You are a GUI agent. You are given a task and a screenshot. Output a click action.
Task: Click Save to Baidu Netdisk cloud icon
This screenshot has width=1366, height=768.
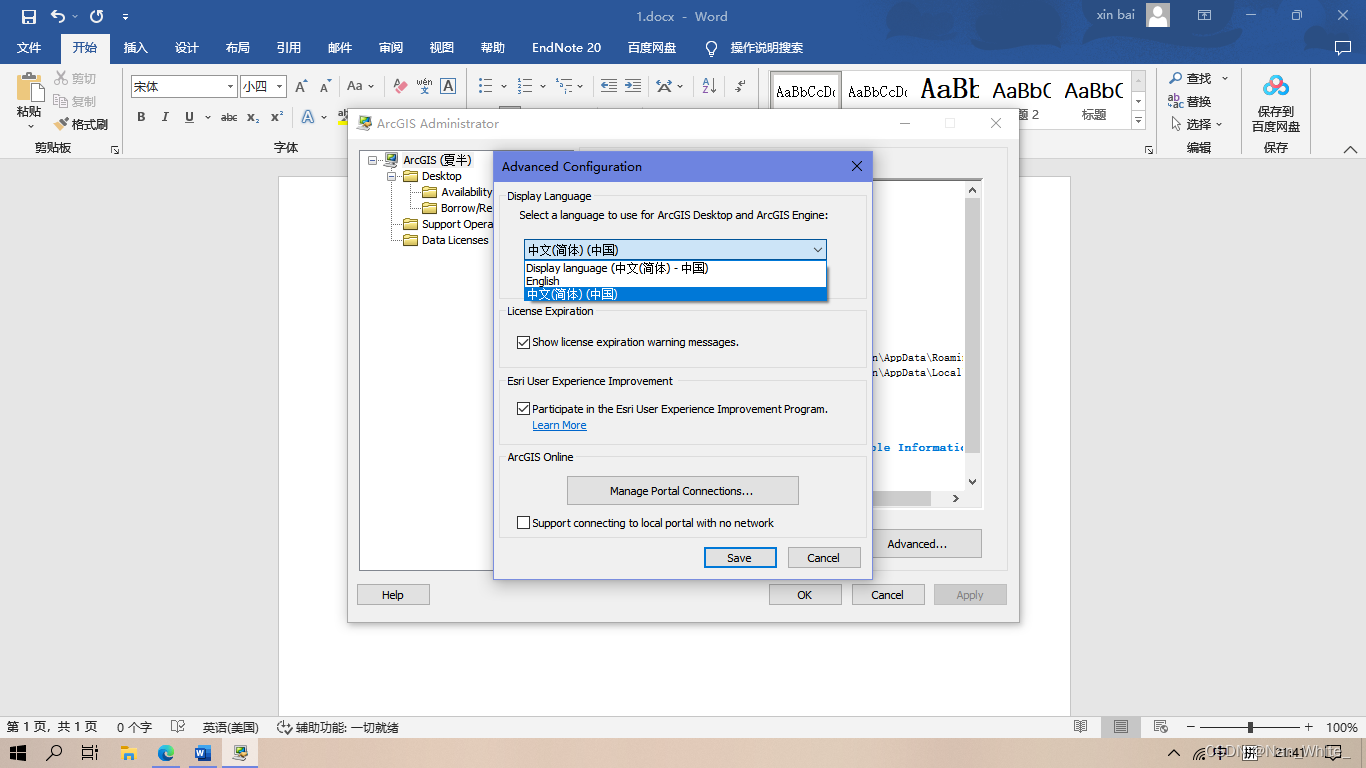pos(1276,86)
